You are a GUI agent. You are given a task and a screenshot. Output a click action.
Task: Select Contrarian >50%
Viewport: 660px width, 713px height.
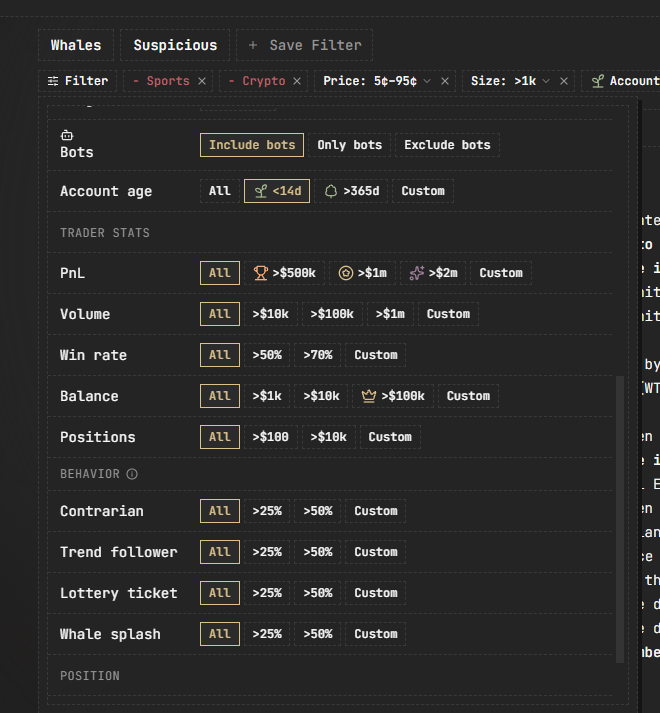(318, 511)
